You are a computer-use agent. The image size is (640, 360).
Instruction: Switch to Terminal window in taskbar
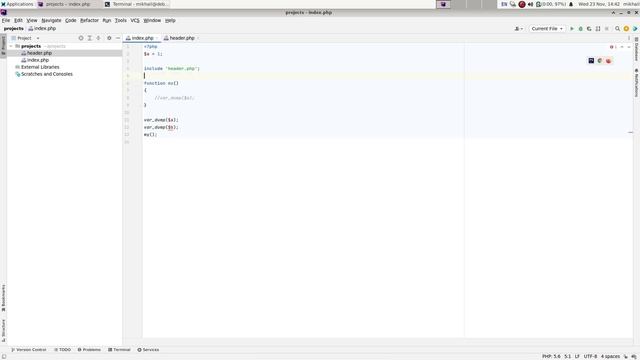137,4
